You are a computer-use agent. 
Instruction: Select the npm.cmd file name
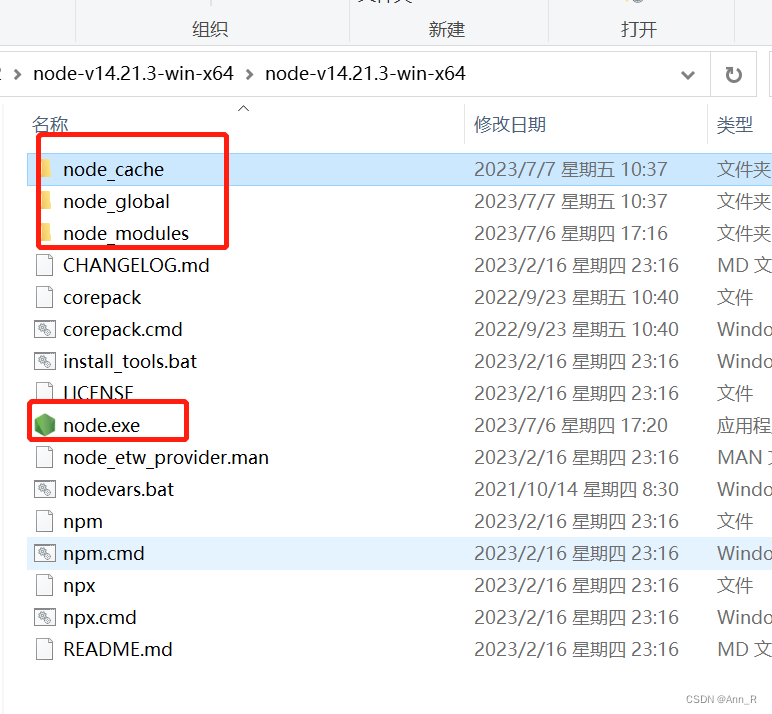click(104, 553)
